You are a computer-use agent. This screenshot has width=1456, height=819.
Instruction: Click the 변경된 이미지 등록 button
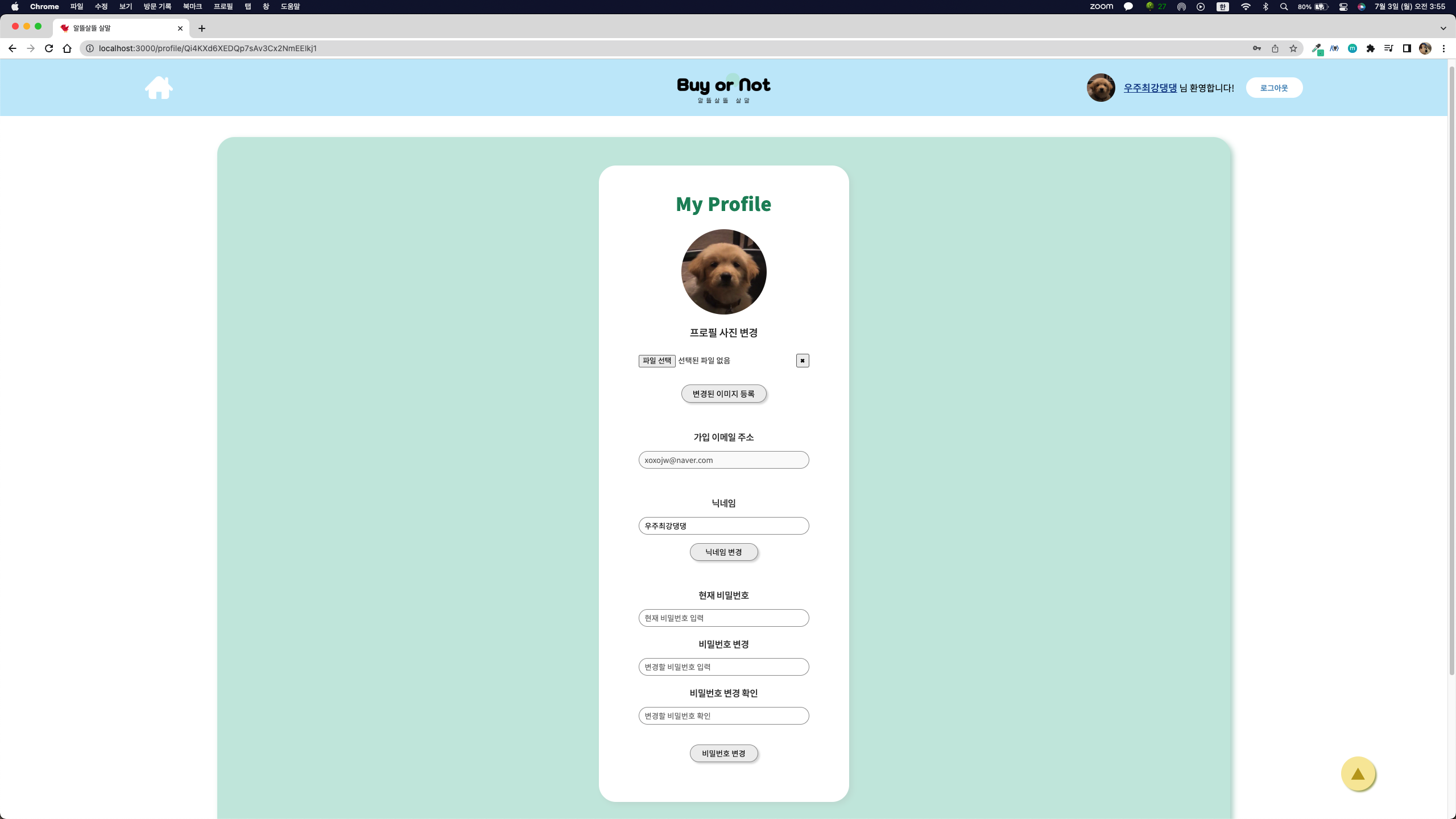[723, 393]
